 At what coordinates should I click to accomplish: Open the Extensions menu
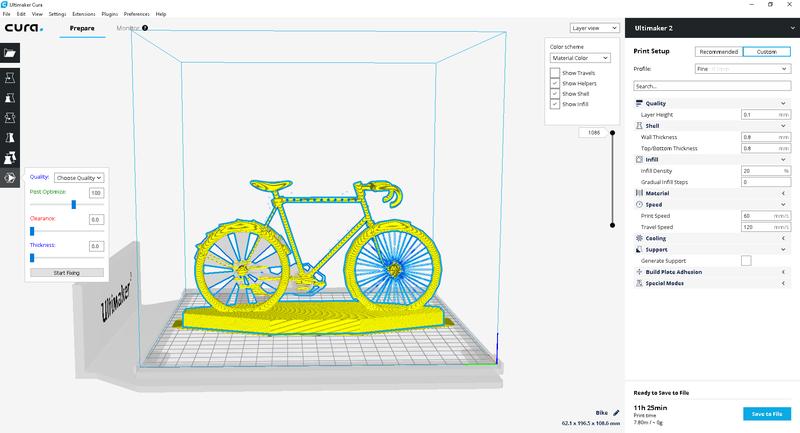[x=83, y=15]
